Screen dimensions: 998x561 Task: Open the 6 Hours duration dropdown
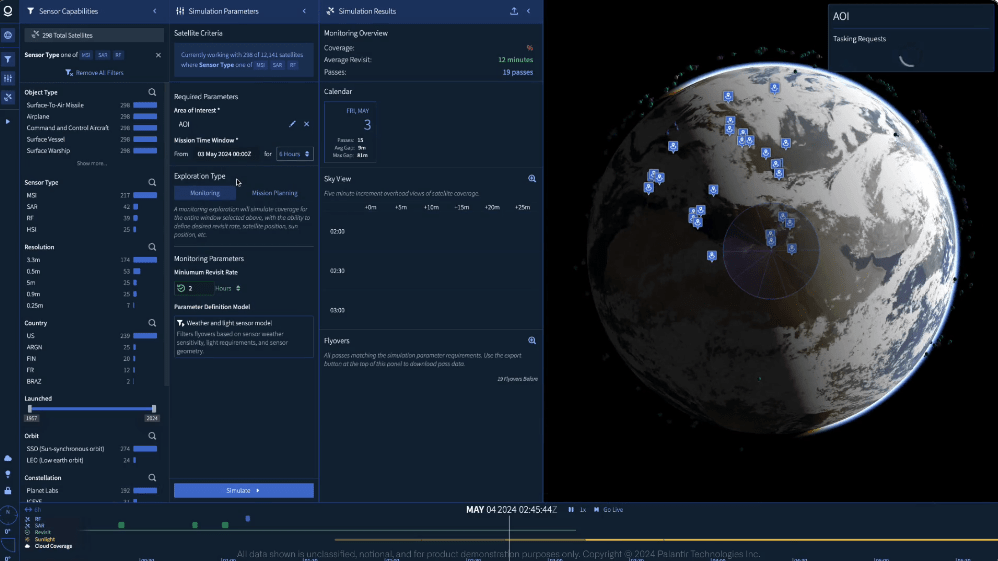coord(295,154)
